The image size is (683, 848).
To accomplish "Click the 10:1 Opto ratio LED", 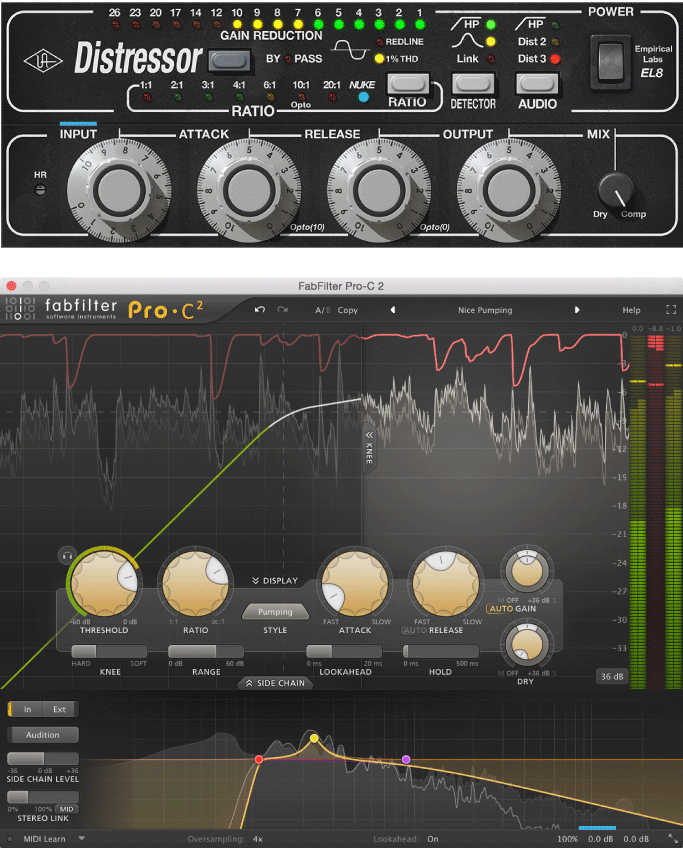I will [x=301, y=97].
